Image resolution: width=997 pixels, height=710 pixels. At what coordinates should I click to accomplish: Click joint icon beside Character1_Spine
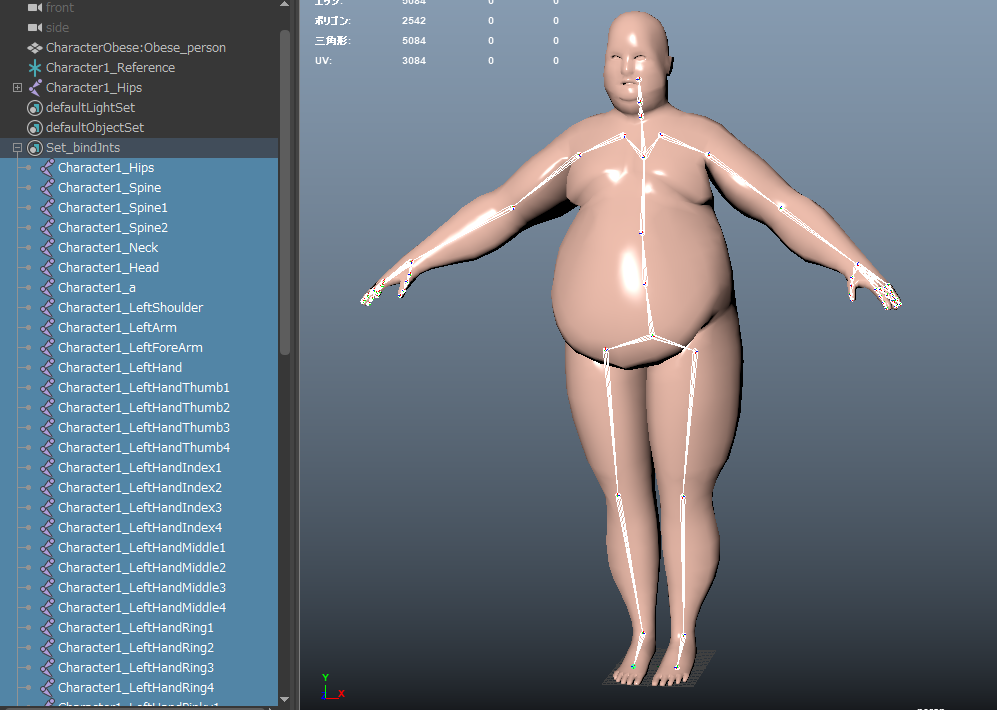click(47, 188)
